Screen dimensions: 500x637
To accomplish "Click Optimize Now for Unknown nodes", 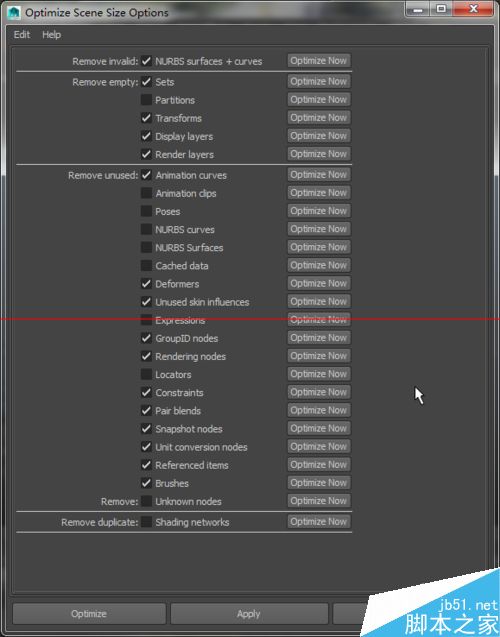I will (x=319, y=501).
